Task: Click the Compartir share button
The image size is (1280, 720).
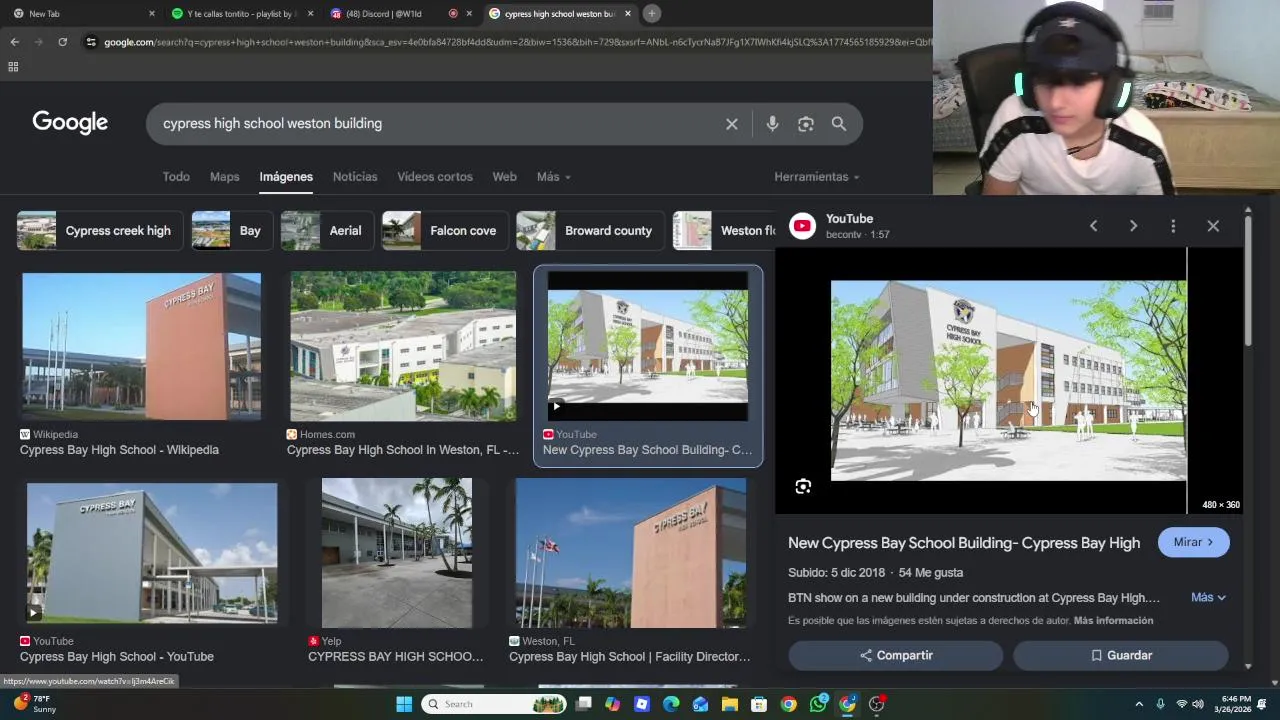Action: click(x=895, y=655)
